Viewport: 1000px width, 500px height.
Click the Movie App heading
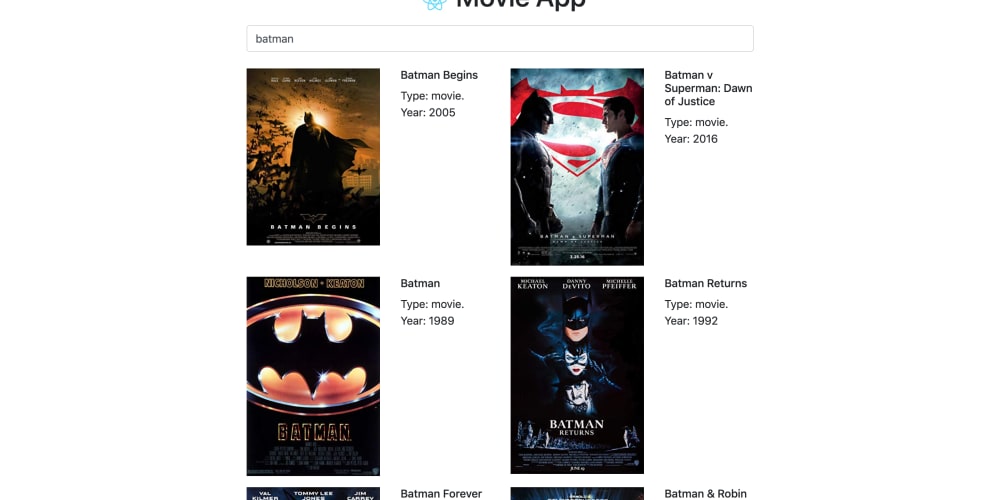pyautogui.click(x=521, y=4)
